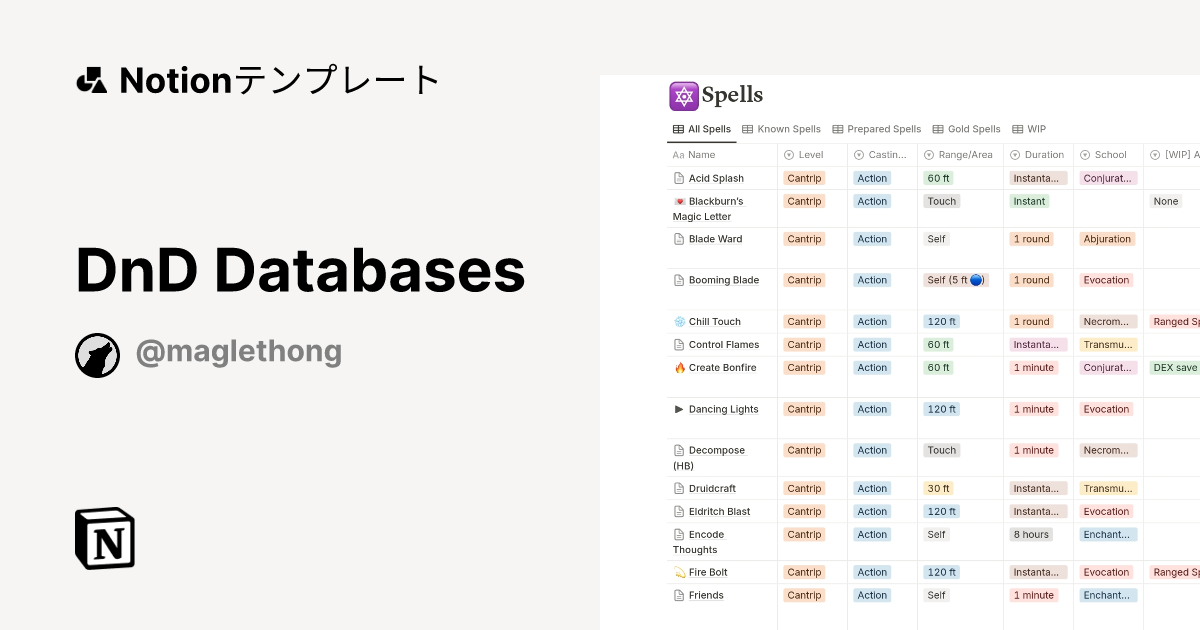Click the table icon next to Prepared Spells
Viewport: 1200px width, 630px height.
click(837, 129)
